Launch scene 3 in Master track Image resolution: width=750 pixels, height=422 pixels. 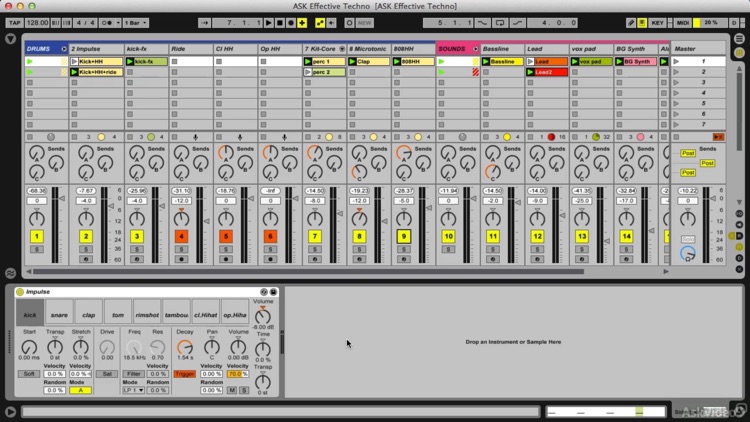pyautogui.click(x=676, y=82)
